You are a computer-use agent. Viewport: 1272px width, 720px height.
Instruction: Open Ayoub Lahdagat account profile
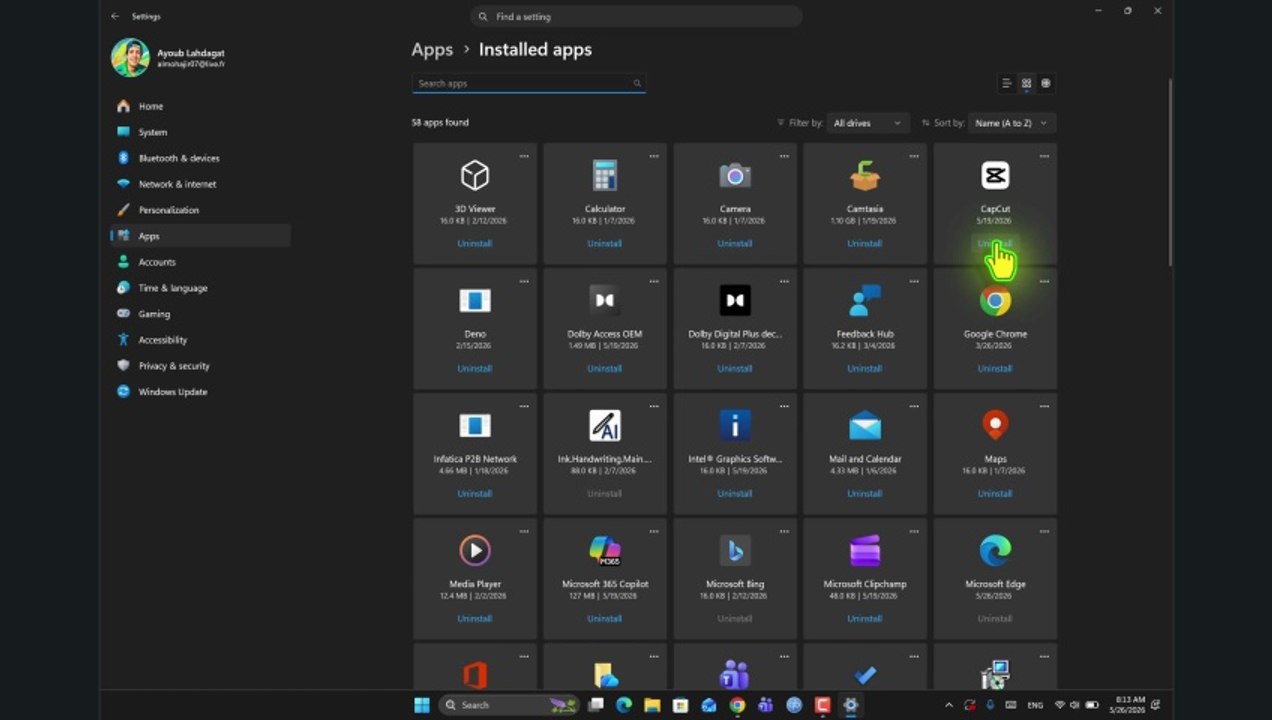170,57
